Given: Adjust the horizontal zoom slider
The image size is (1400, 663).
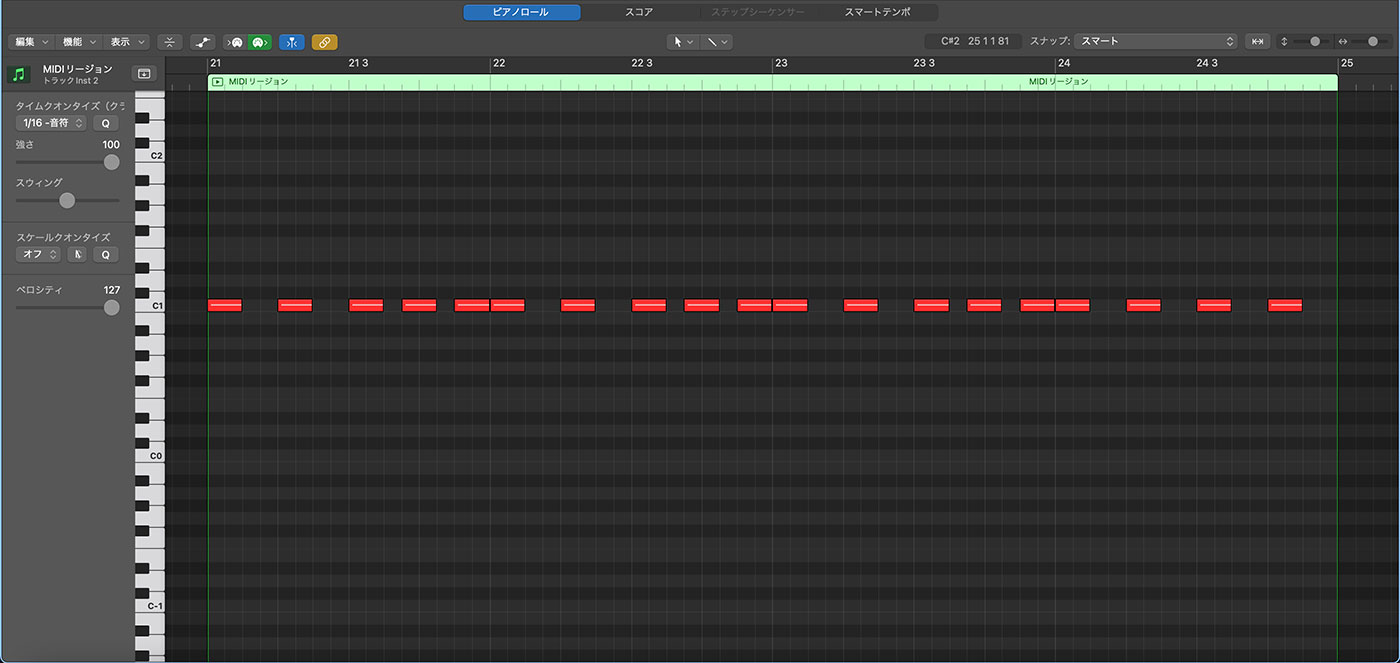Looking at the screenshot, I should pyautogui.click(x=1372, y=41).
